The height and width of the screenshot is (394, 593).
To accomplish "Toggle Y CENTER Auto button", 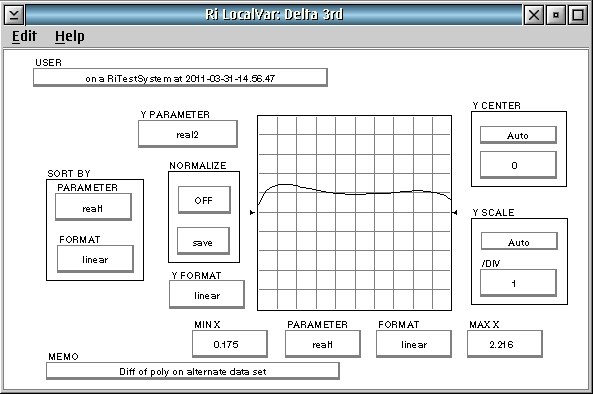I will point(518,135).
